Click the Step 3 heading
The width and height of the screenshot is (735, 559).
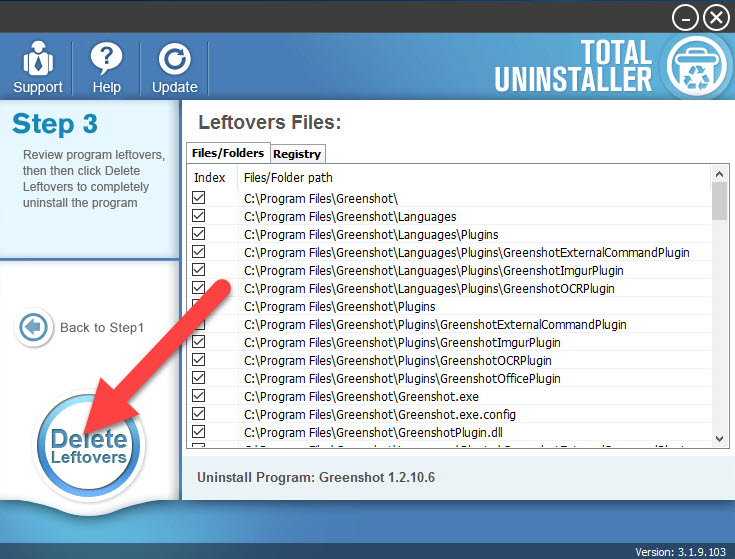55,124
